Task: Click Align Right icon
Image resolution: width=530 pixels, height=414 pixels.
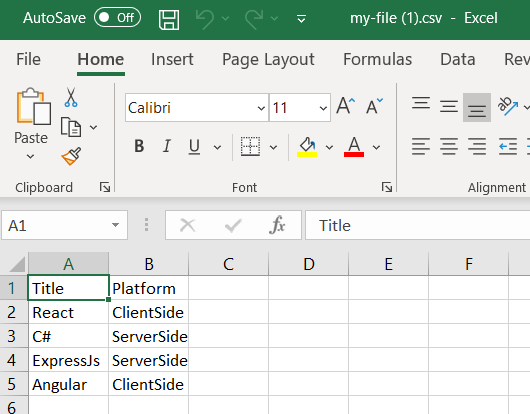Action: [x=477, y=146]
